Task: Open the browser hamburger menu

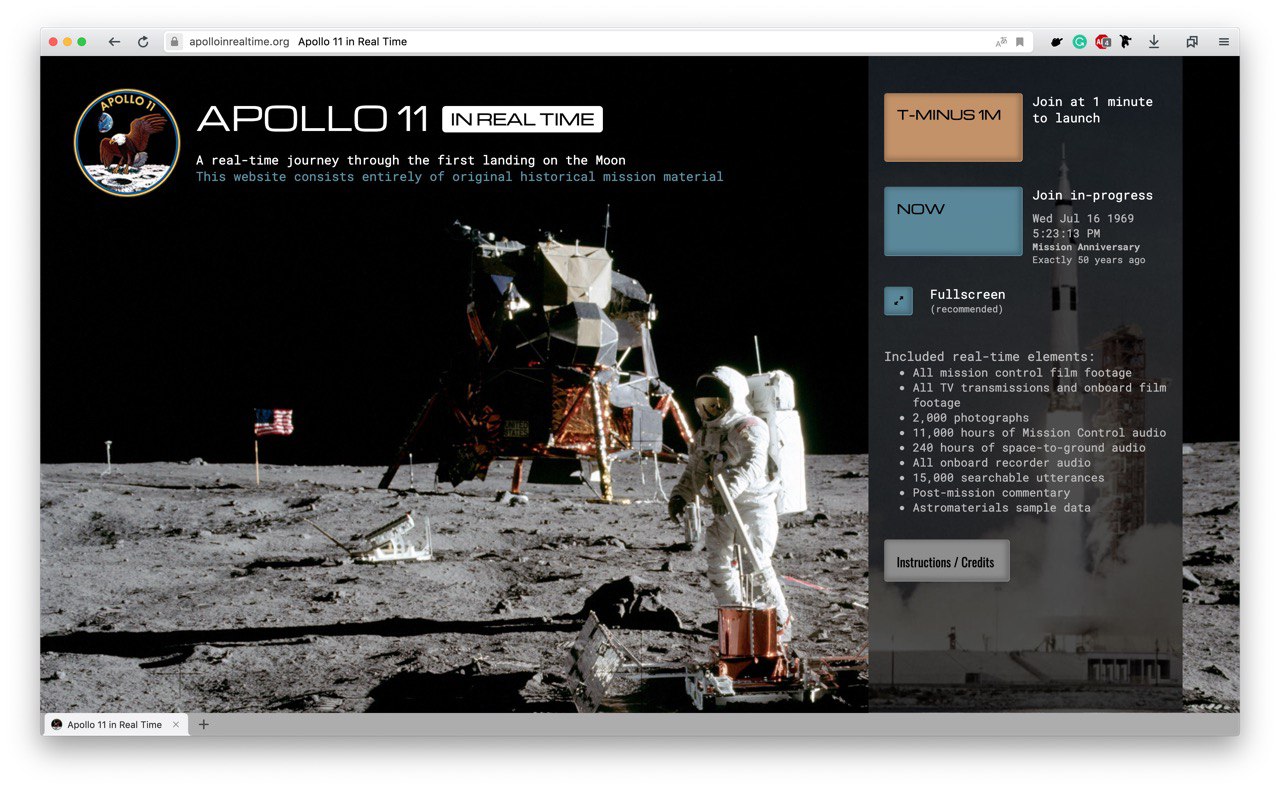Action: click(1224, 42)
